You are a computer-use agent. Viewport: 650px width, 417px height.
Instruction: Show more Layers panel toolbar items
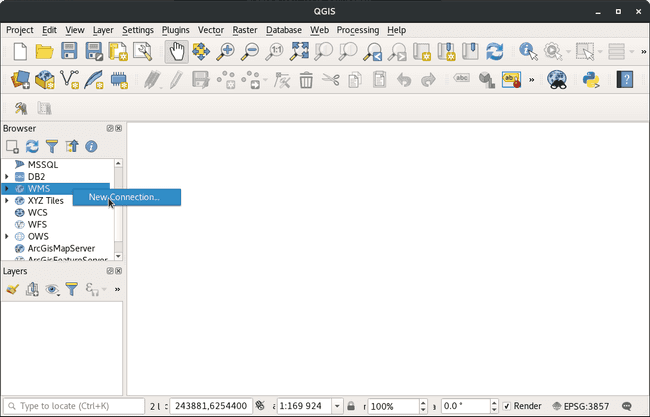pyautogui.click(x=117, y=289)
